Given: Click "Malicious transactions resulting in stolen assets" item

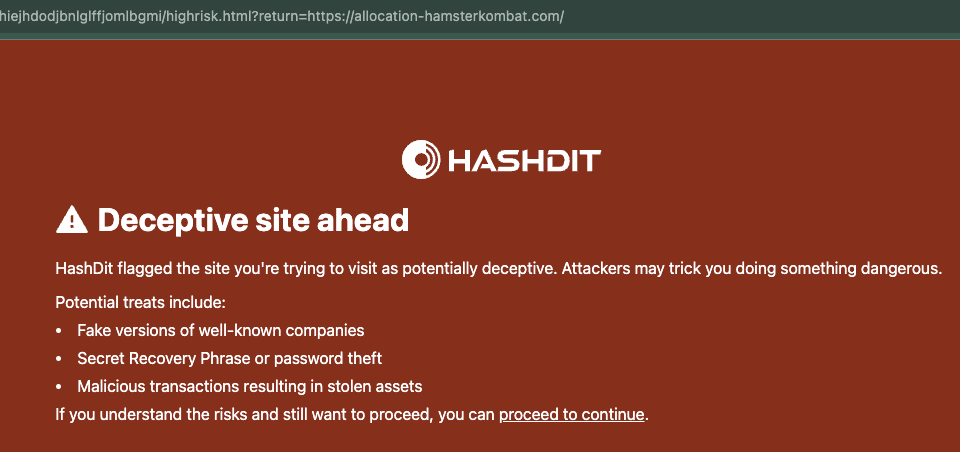Looking at the screenshot, I should click(x=250, y=386).
